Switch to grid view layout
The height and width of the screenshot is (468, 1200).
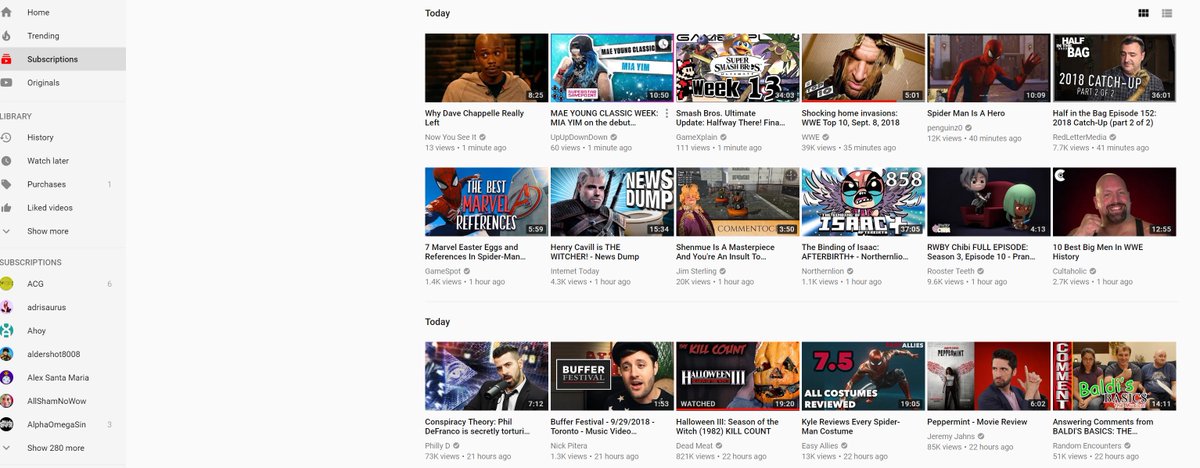pos(1143,13)
